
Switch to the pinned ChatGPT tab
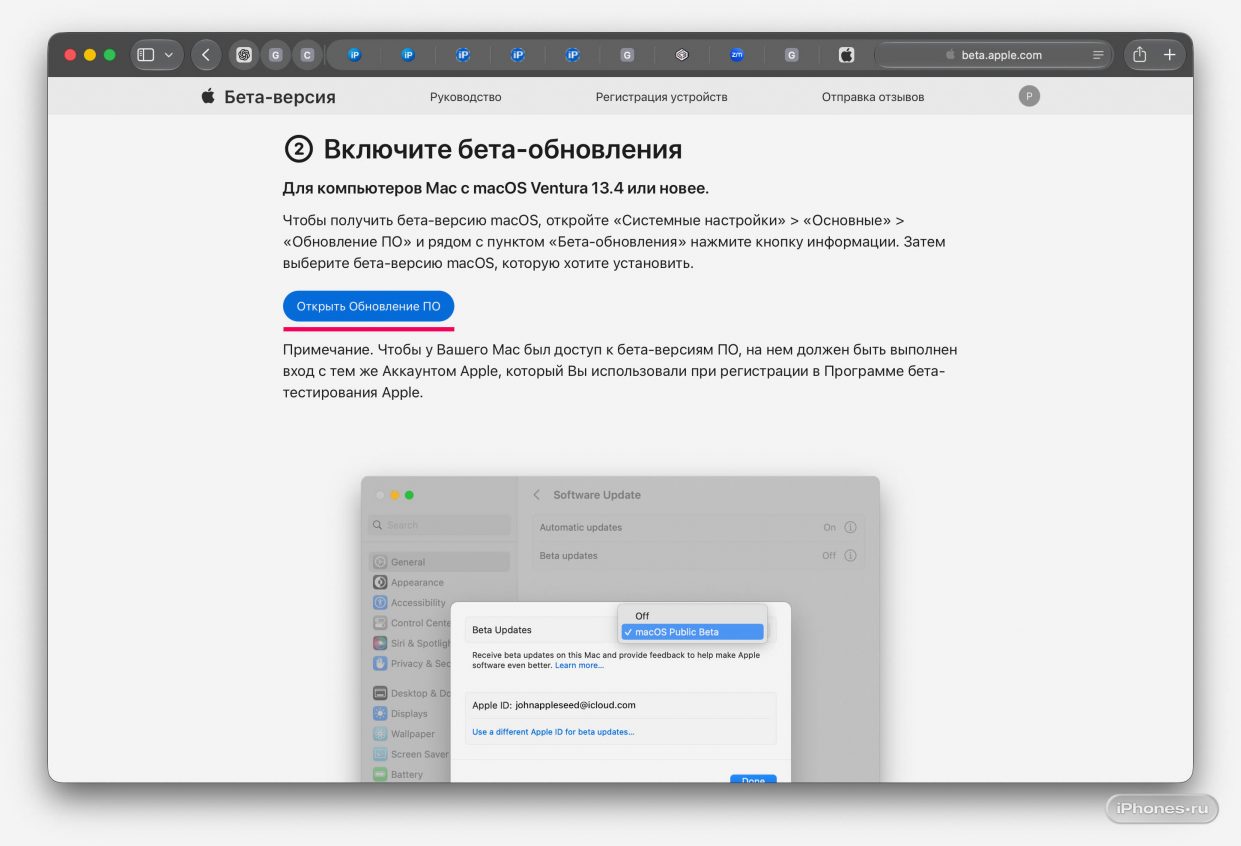pos(244,55)
